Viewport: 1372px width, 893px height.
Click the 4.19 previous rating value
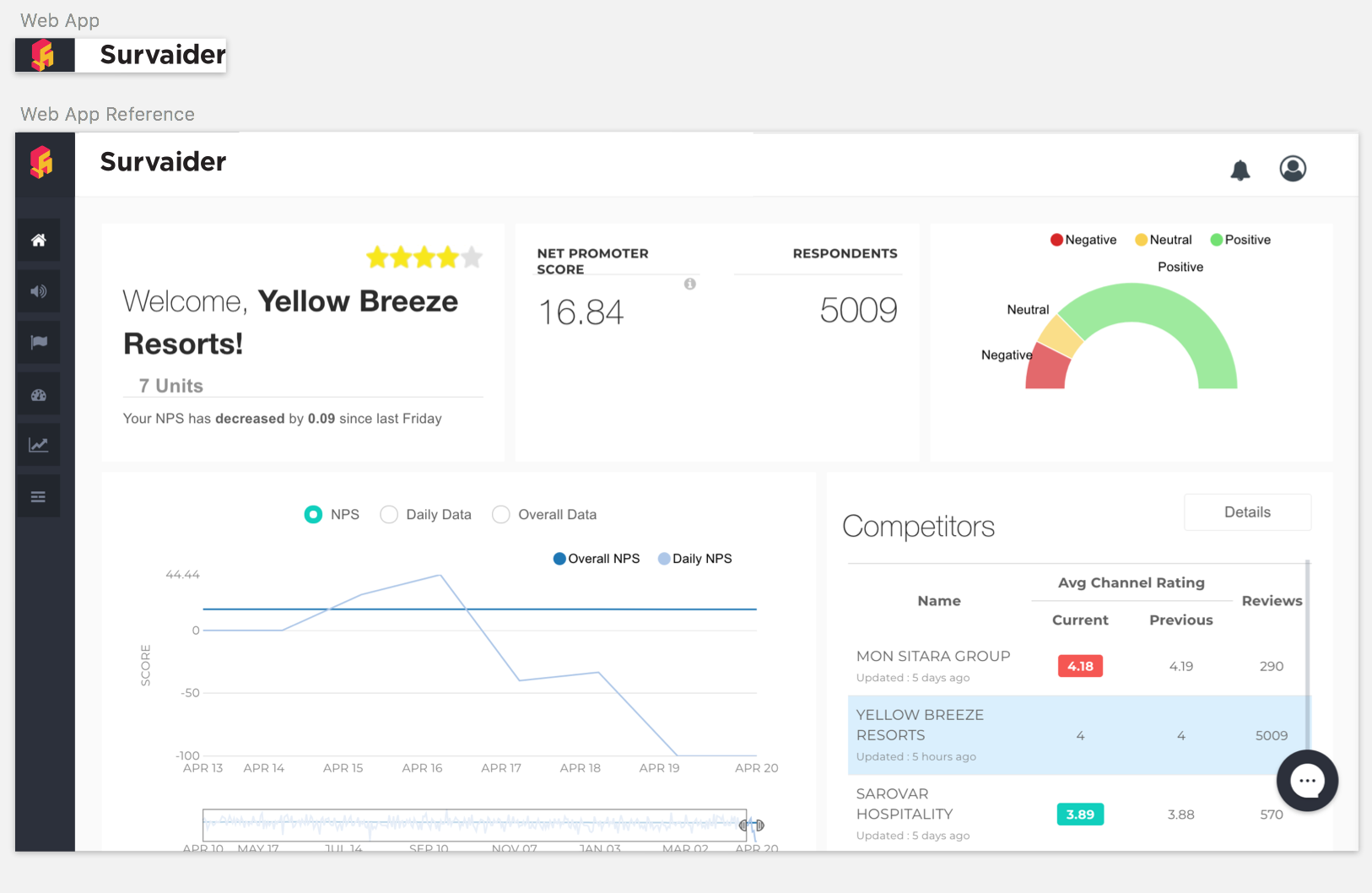pyautogui.click(x=1181, y=666)
